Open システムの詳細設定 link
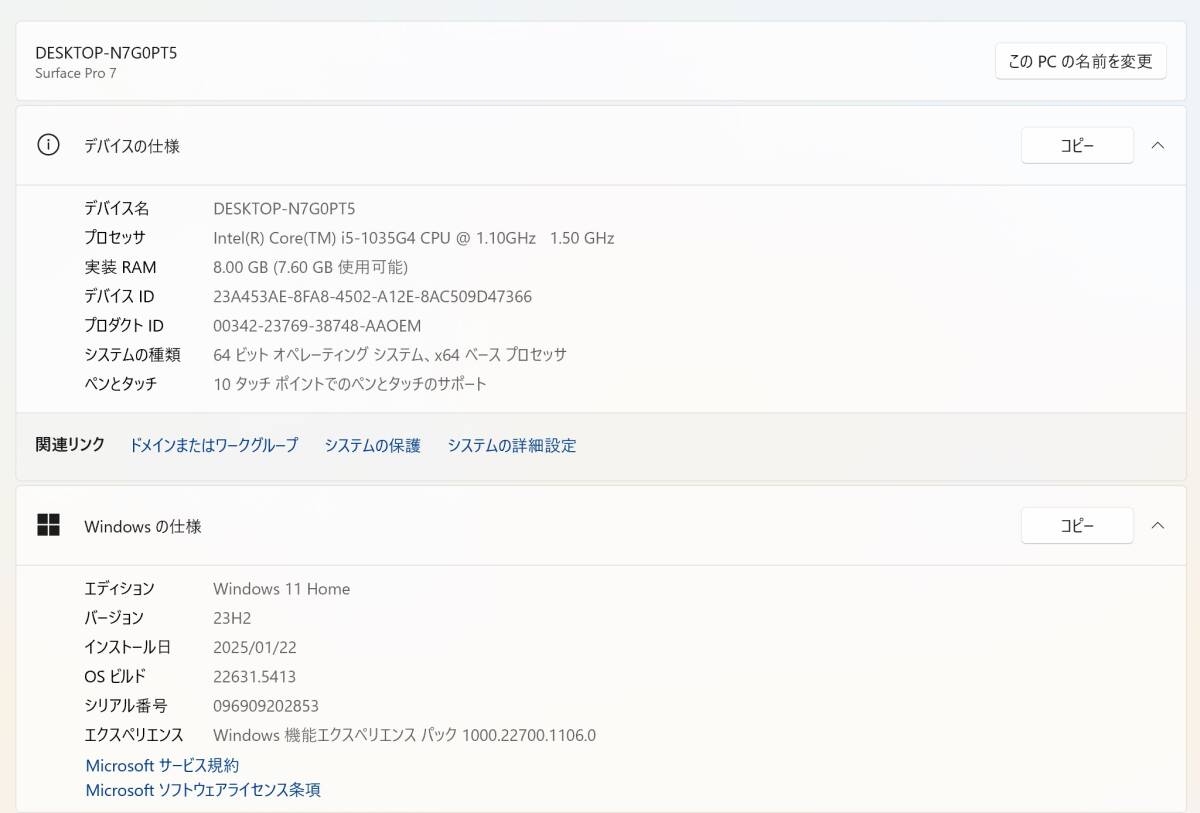The width and height of the screenshot is (1200, 813). tap(512, 445)
